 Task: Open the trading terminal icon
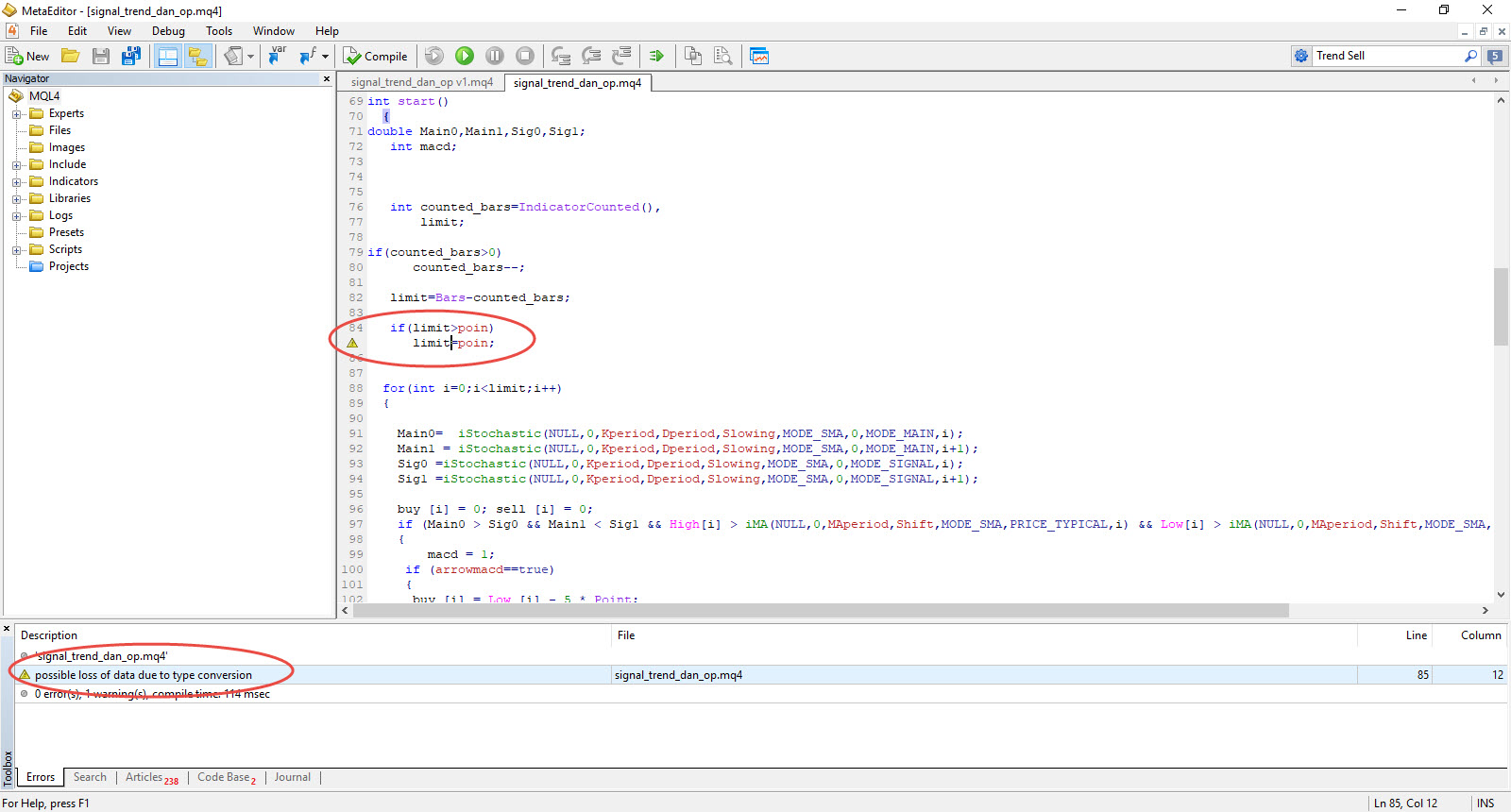coord(759,57)
